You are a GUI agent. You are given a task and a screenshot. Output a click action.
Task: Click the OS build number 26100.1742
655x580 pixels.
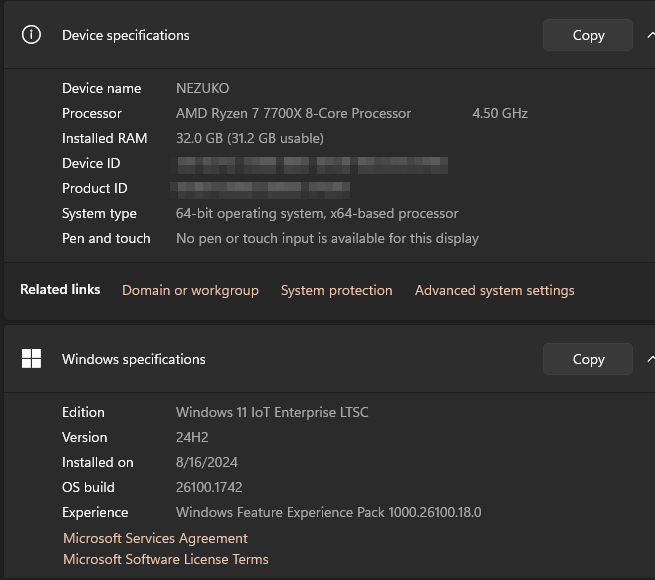click(x=211, y=487)
